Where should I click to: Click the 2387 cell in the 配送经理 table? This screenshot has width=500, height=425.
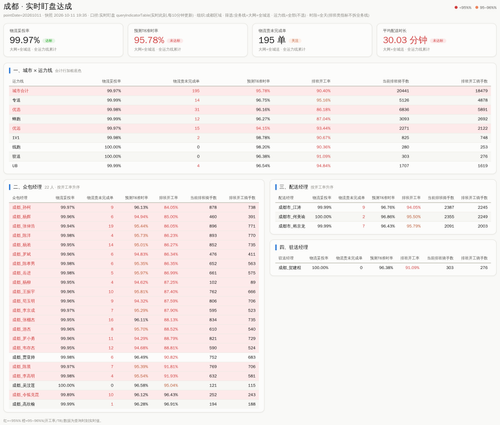449,207
